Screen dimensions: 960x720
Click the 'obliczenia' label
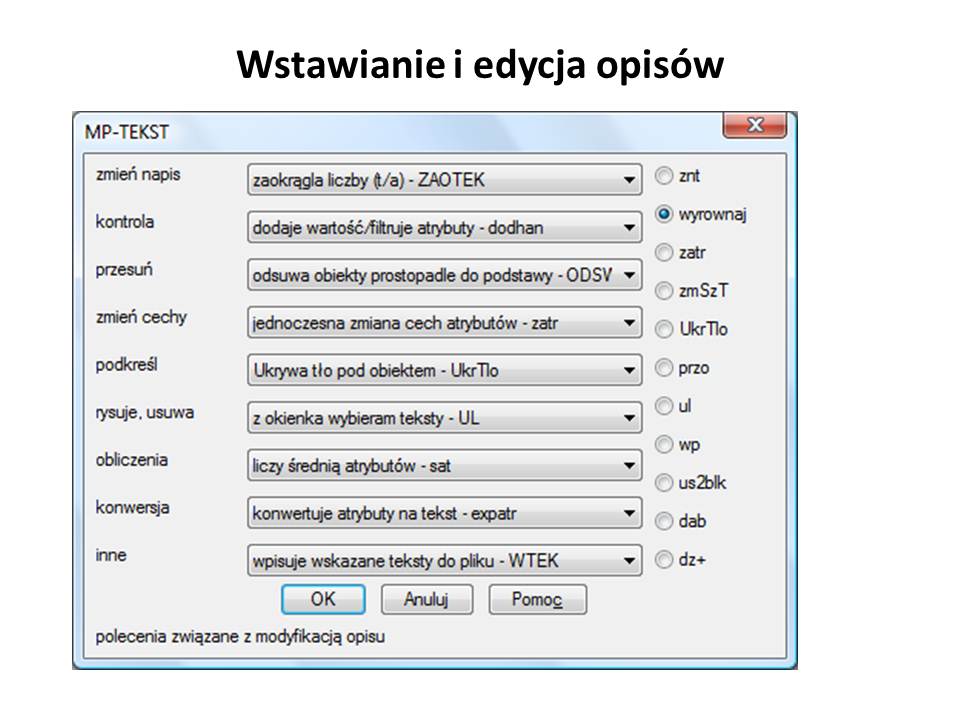pos(132,460)
